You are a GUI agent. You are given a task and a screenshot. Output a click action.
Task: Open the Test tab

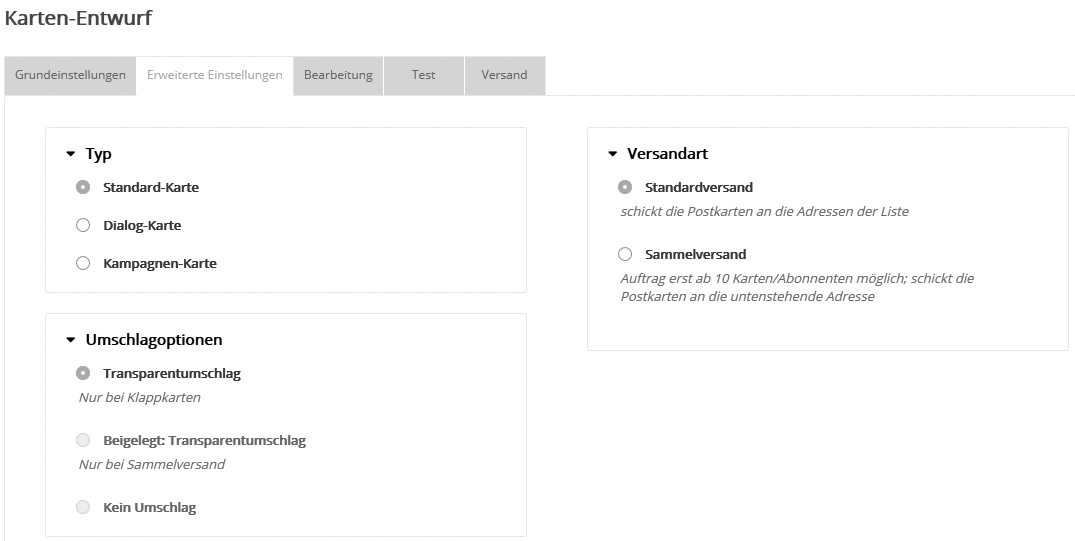[x=423, y=76]
